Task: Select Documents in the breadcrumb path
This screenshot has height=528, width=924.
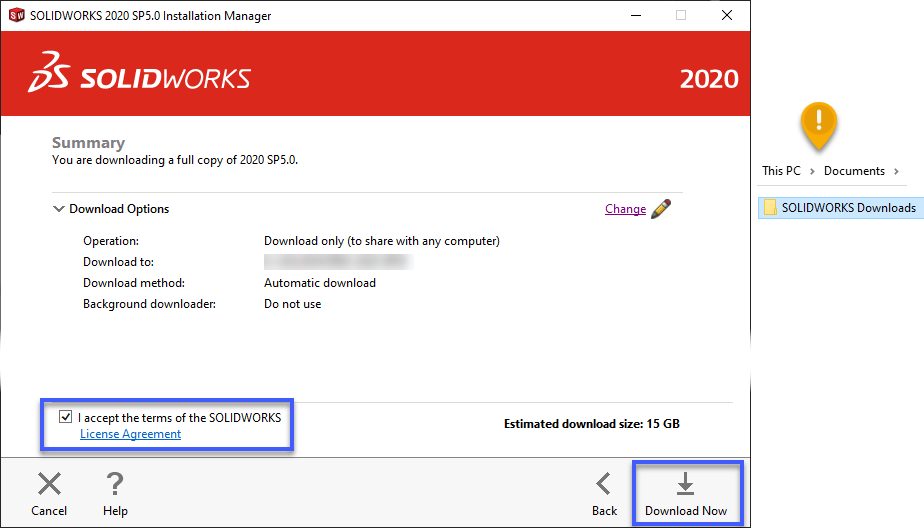Action: 854,171
